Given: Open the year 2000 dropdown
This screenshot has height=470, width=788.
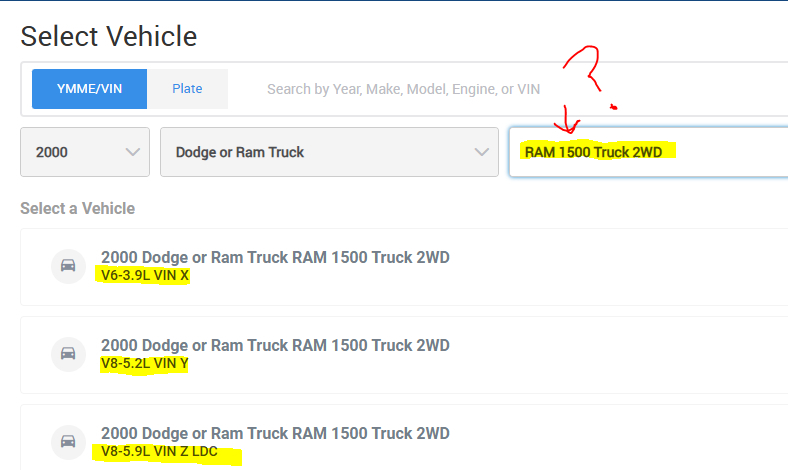Looking at the screenshot, I should (84, 152).
